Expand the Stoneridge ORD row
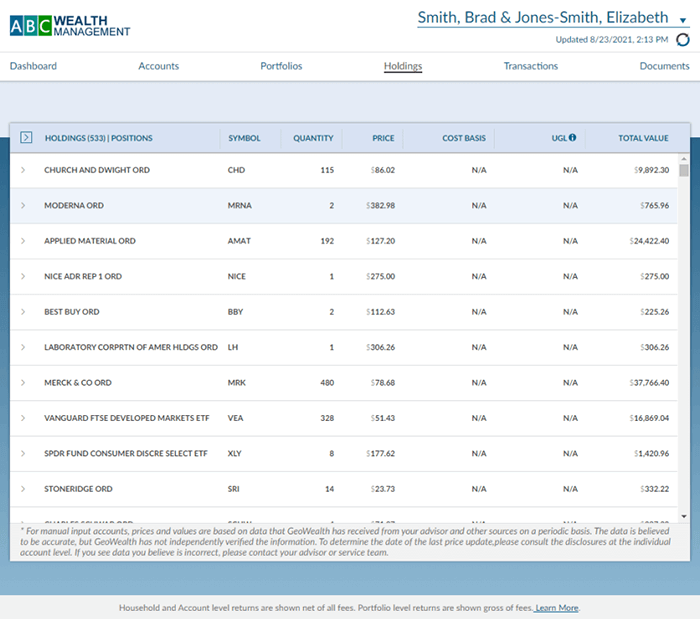Screen dimensions: 700x619 [x=23, y=489]
